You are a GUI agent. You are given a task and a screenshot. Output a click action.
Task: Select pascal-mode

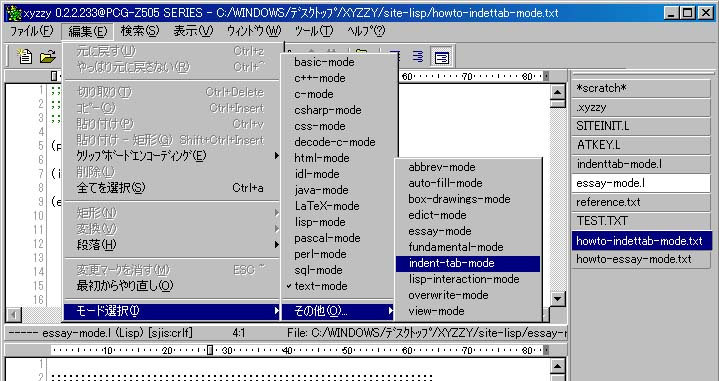pyautogui.click(x=338, y=238)
